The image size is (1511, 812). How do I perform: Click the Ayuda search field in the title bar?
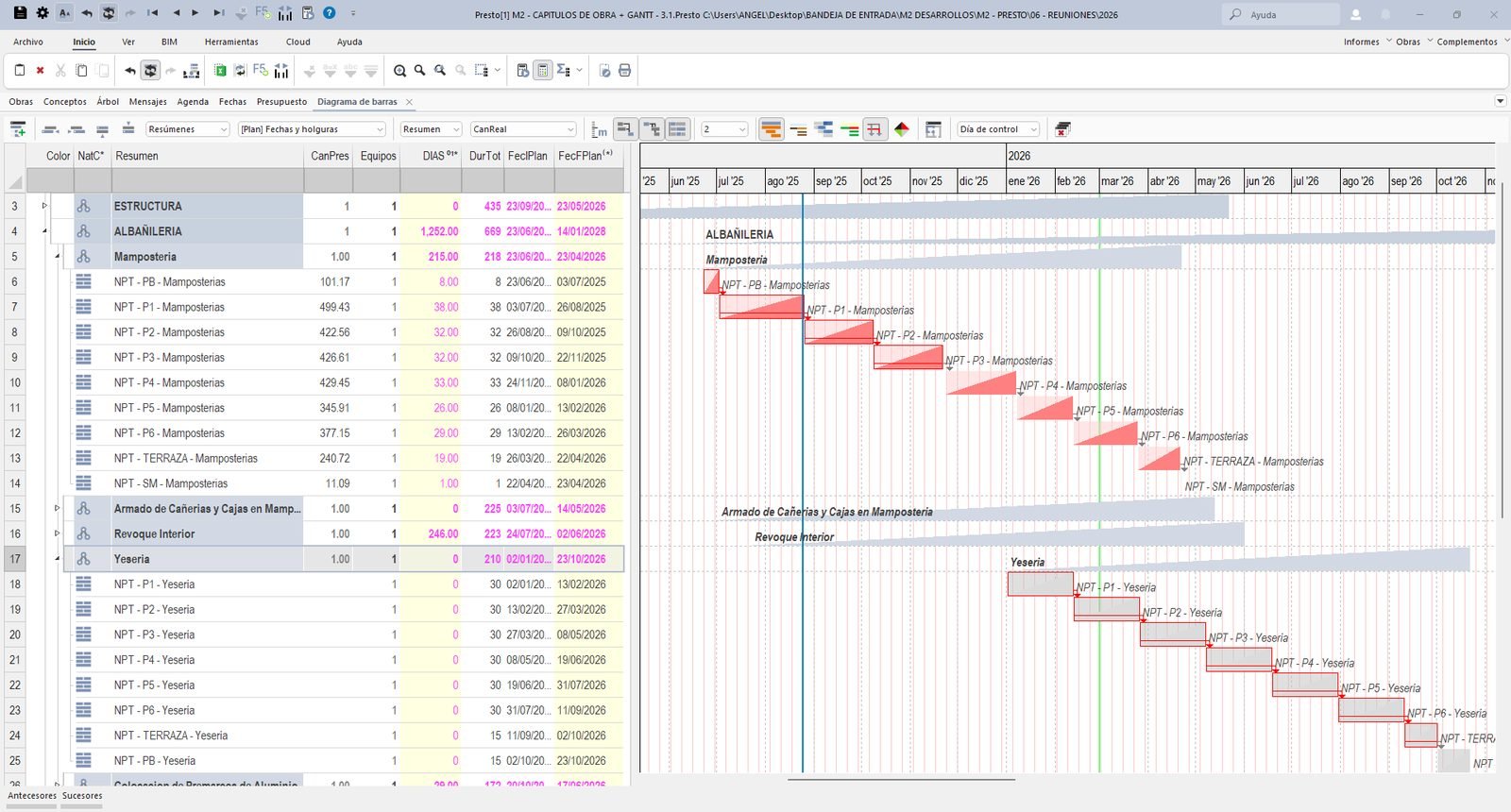tap(1281, 14)
